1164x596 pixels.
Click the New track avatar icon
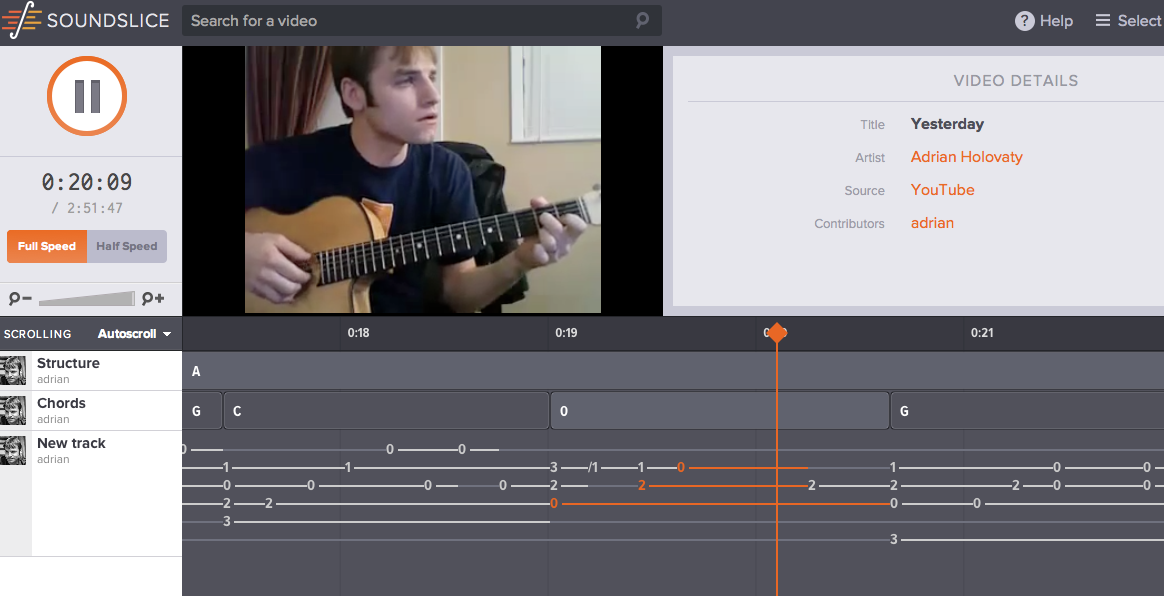[14, 451]
